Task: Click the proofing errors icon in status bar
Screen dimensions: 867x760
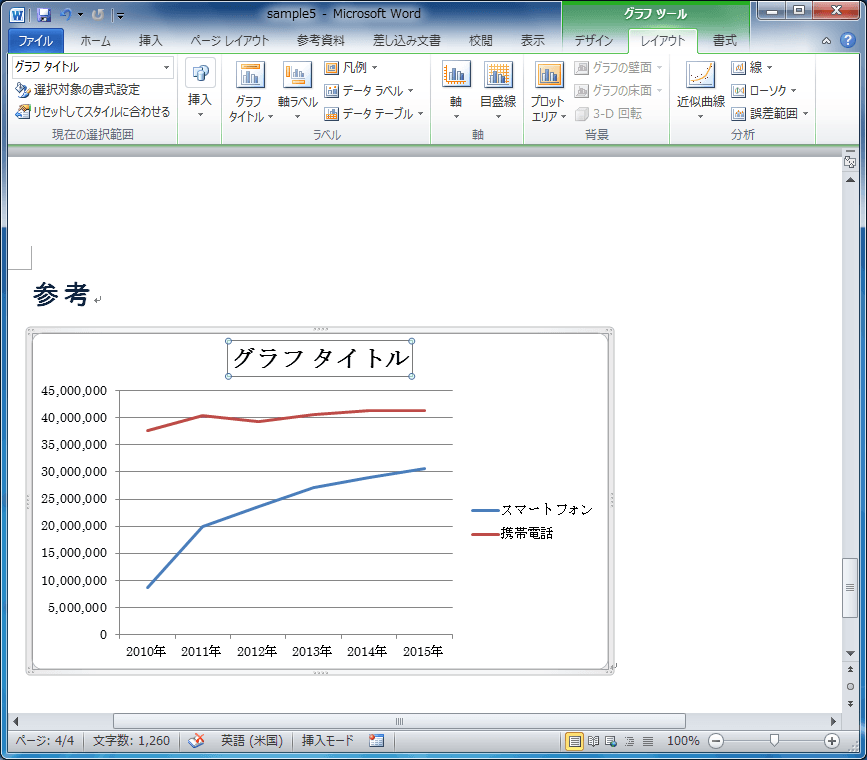Action: click(x=196, y=741)
